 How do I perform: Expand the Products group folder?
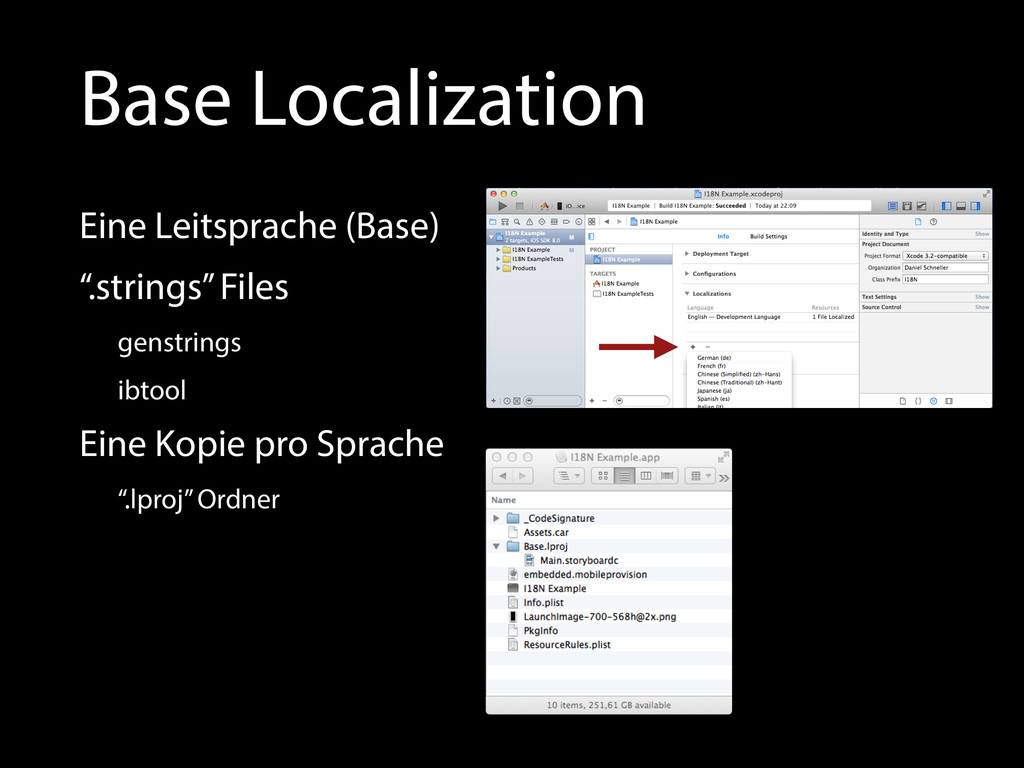coord(498,268)
